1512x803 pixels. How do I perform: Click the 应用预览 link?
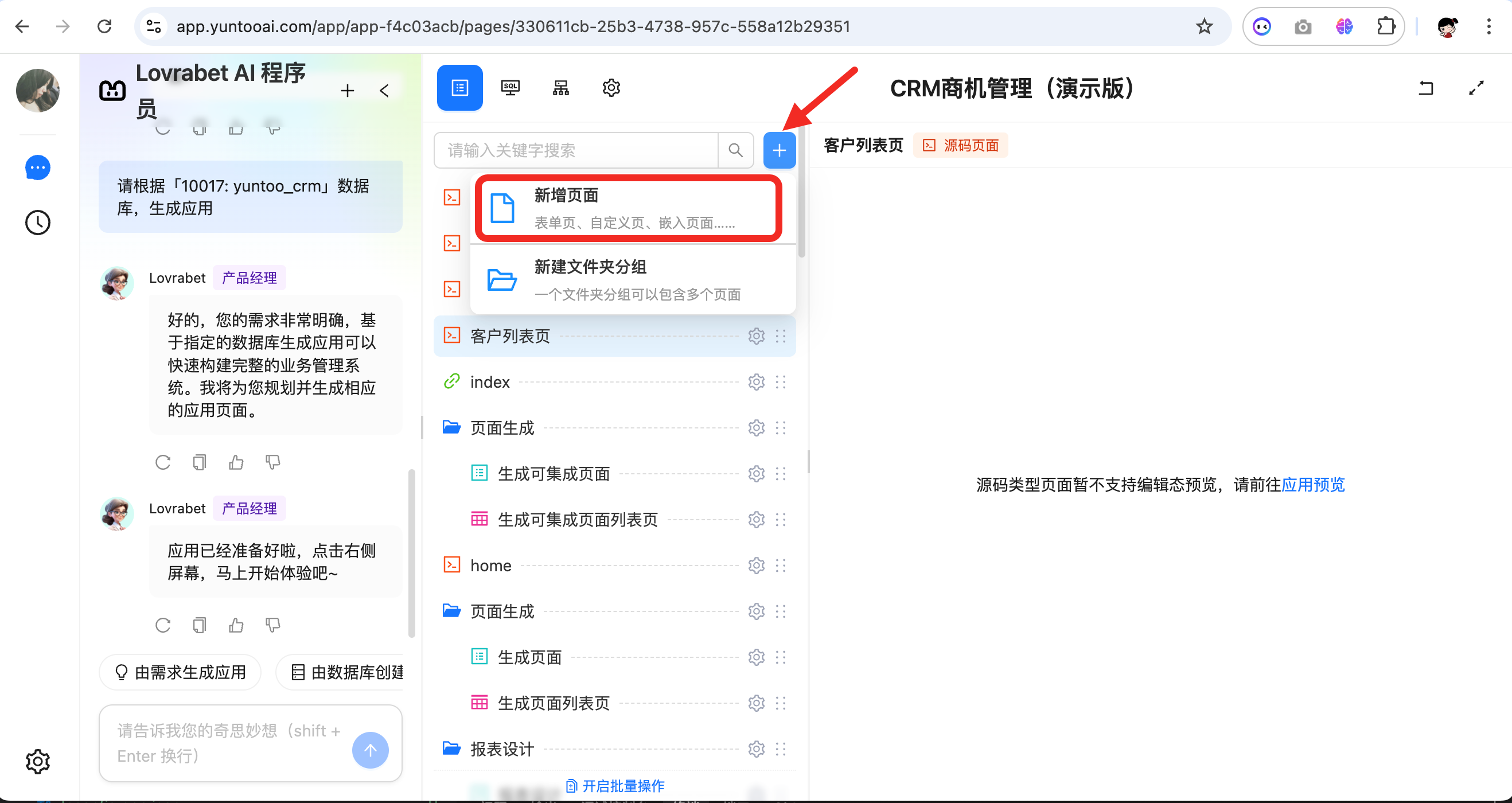click(x=1312, y=484)
